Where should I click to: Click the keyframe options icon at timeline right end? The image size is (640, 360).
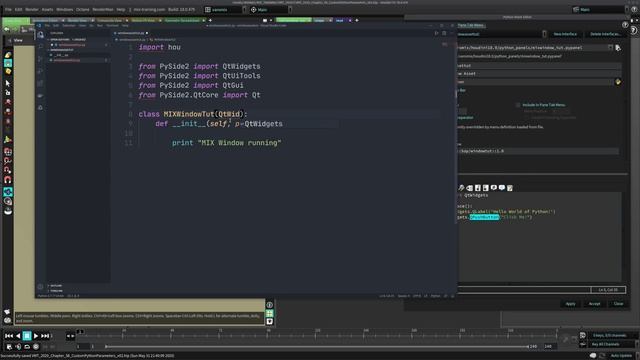[x=582, y=336]
